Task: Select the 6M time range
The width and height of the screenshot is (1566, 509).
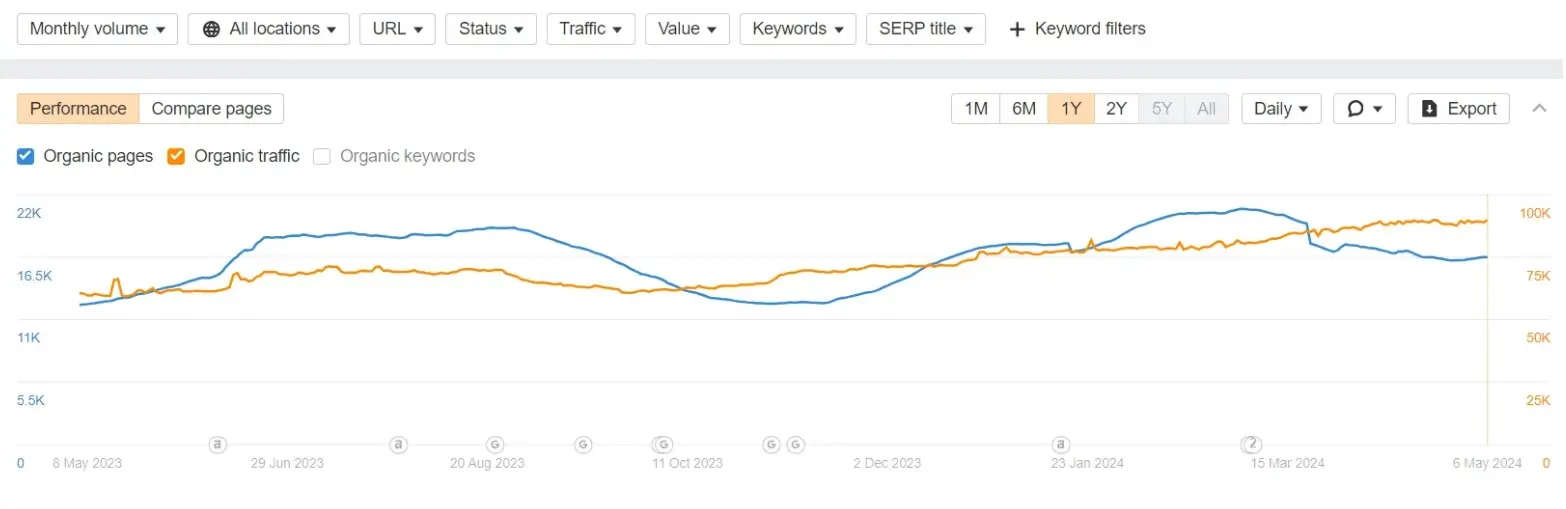Action: [1024, 109]
